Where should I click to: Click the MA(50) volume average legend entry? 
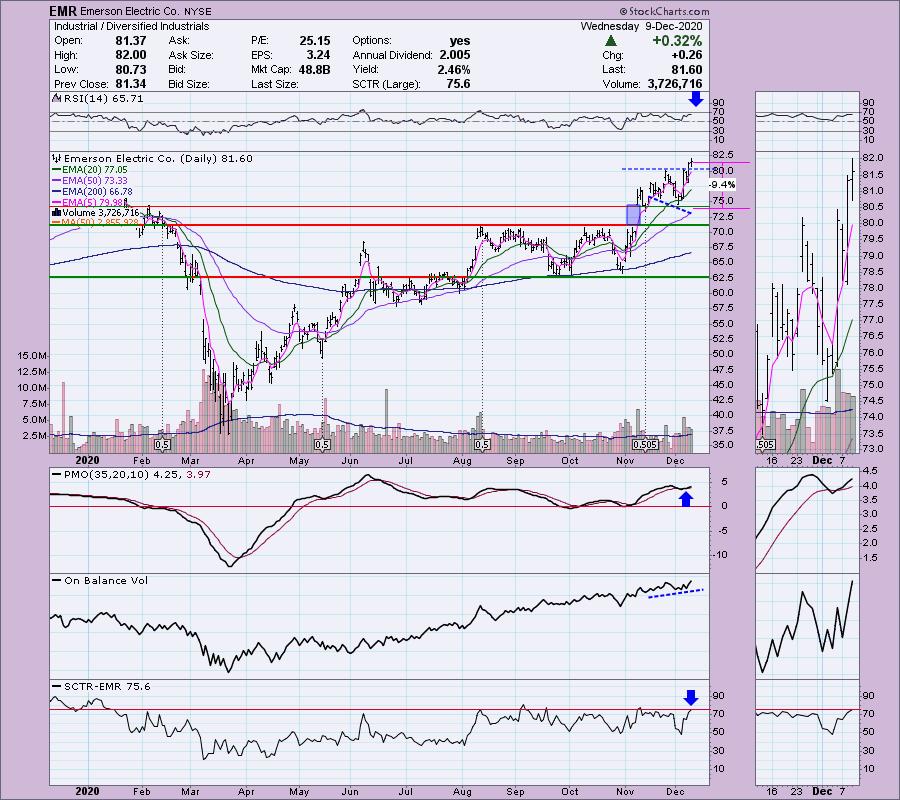(x=95, y=222)
